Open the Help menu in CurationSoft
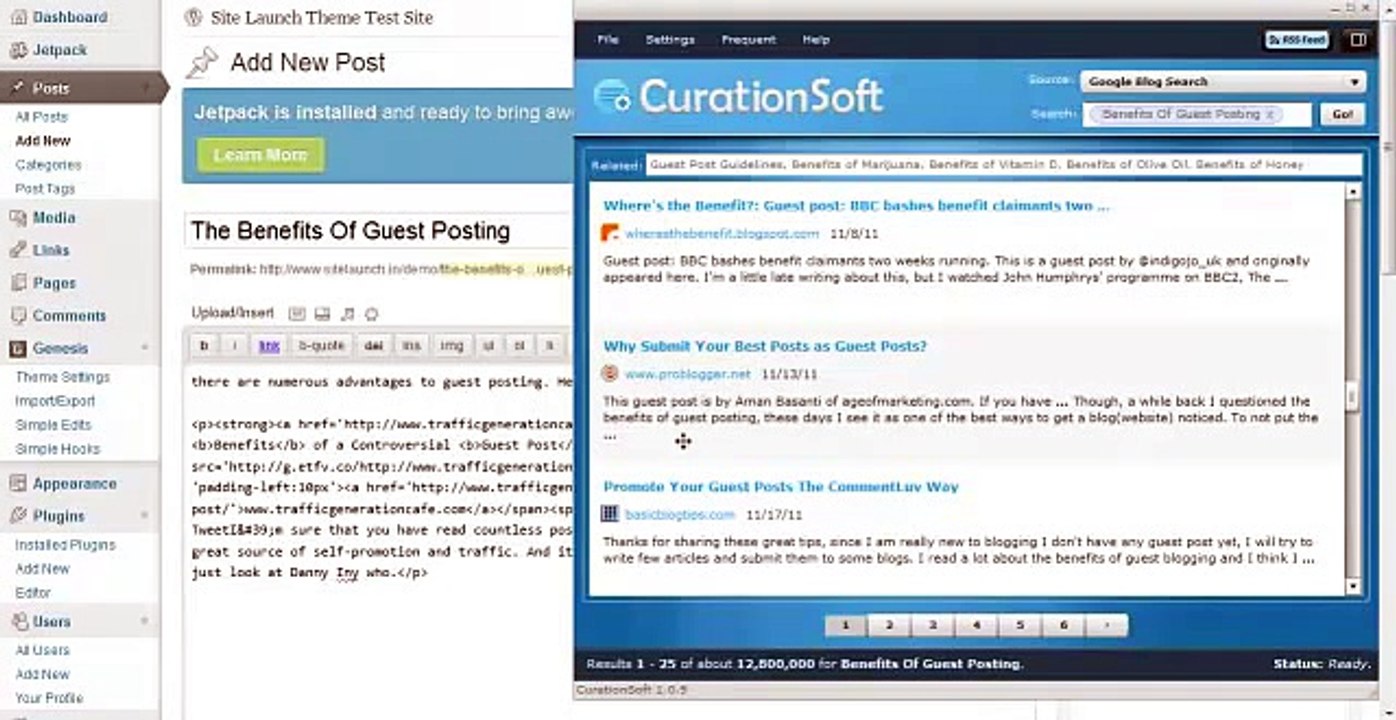 816,40
